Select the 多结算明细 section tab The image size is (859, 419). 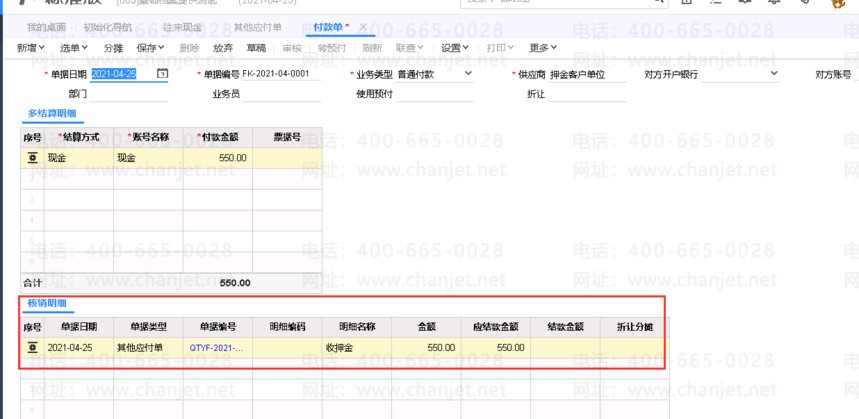click(x=53, y=113)
